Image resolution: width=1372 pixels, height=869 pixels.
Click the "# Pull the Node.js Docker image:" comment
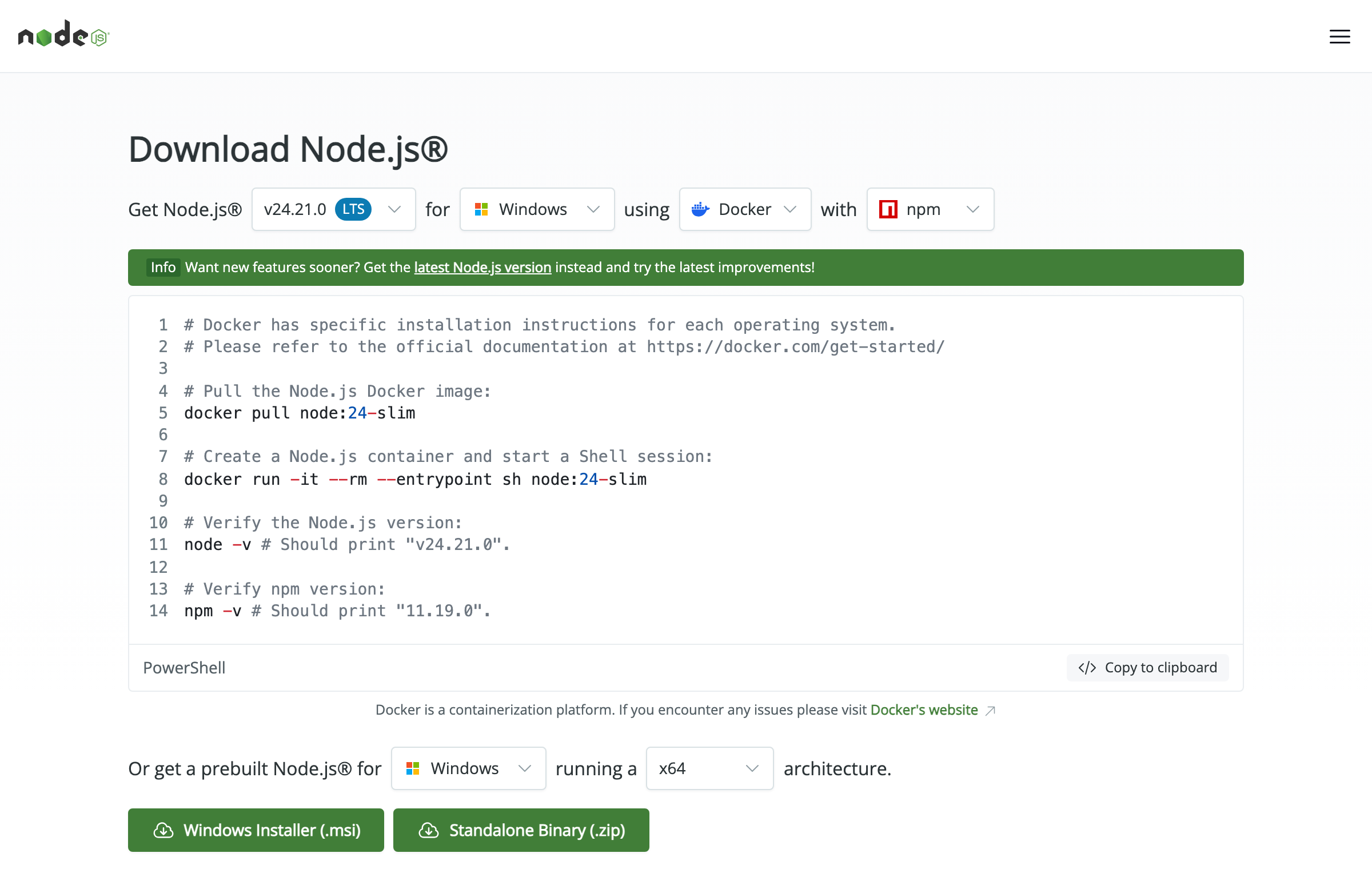click(x=337, y=392)
